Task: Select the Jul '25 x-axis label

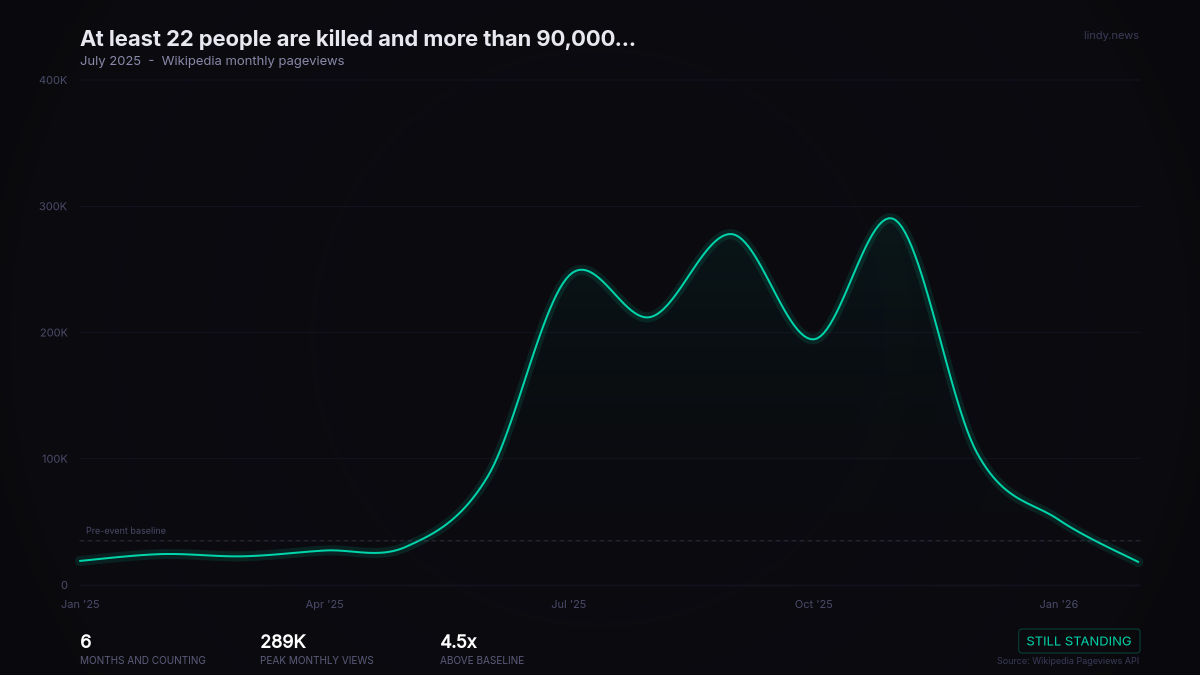Action: 569,604
